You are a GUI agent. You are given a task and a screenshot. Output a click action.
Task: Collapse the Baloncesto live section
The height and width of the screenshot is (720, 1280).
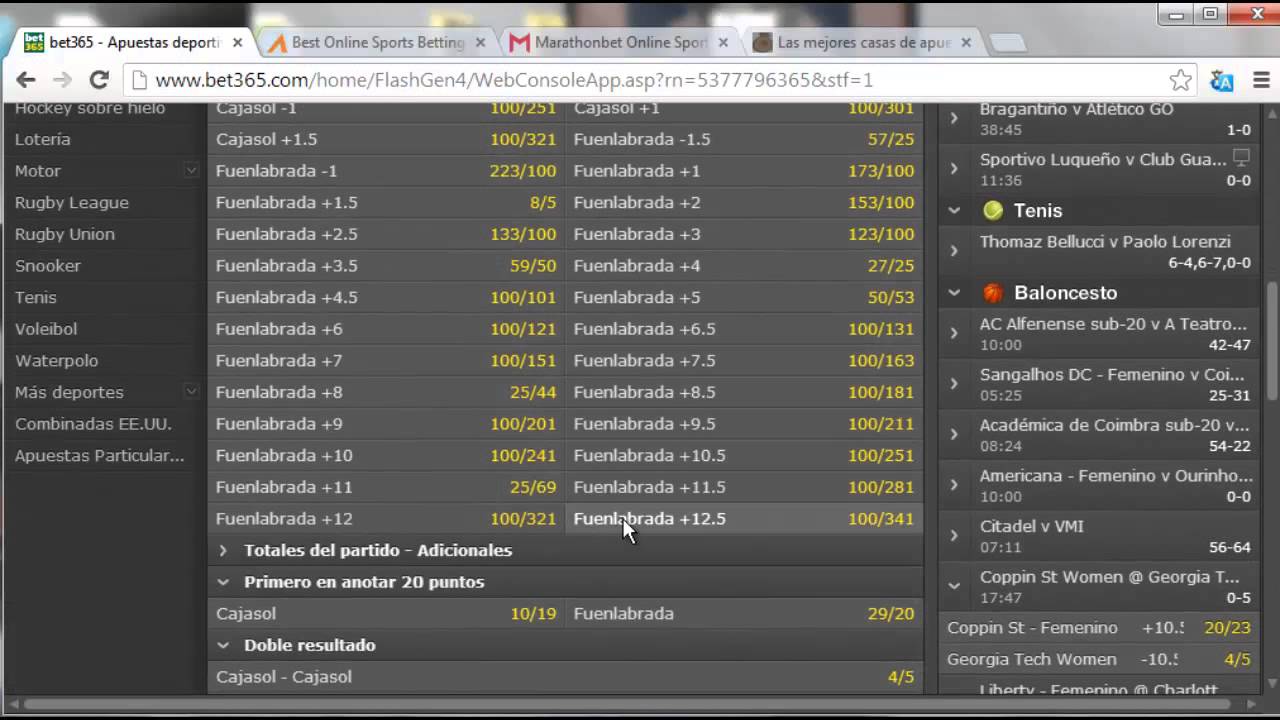click(x=954, y=293)
